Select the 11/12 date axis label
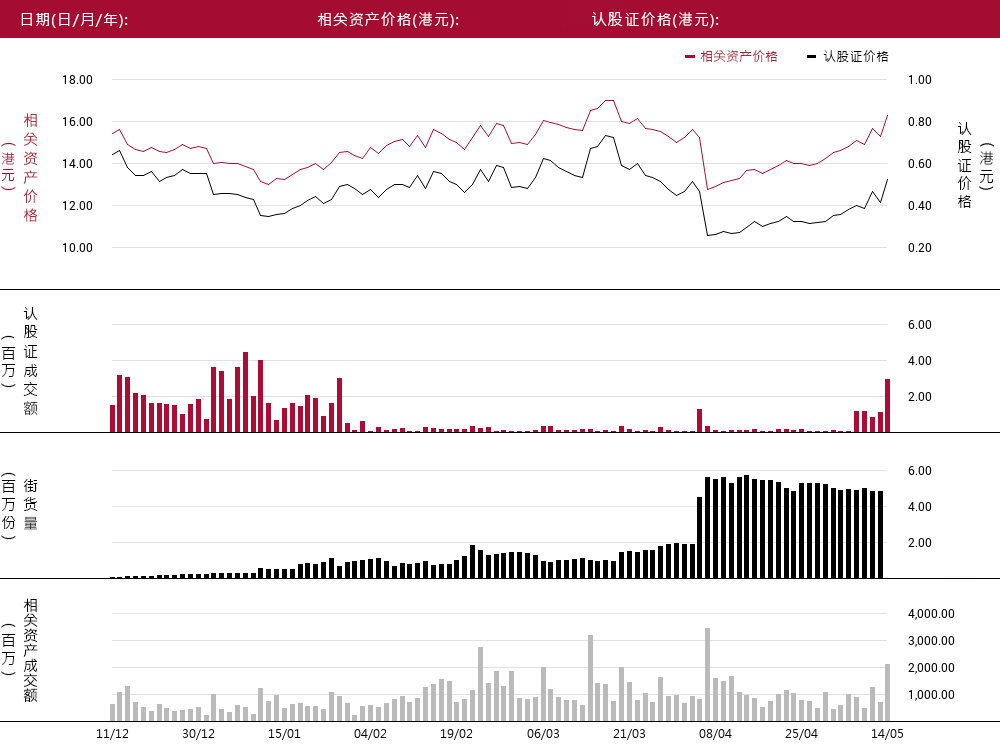Viewport: 1000px width, 751px height. tap(112, 734)
